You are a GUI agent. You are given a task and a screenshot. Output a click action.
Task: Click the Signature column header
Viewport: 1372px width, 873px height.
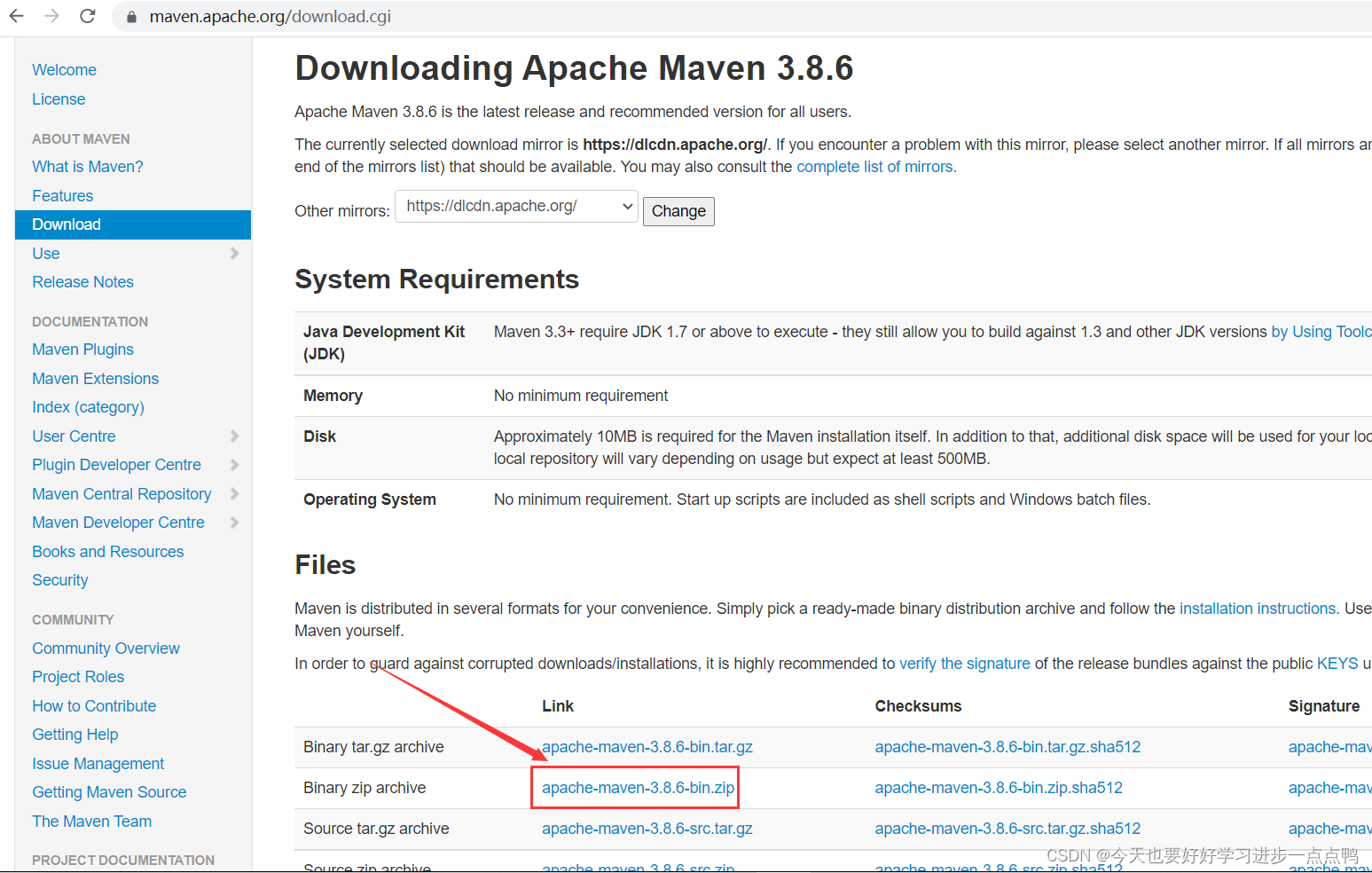(1324, 706)
